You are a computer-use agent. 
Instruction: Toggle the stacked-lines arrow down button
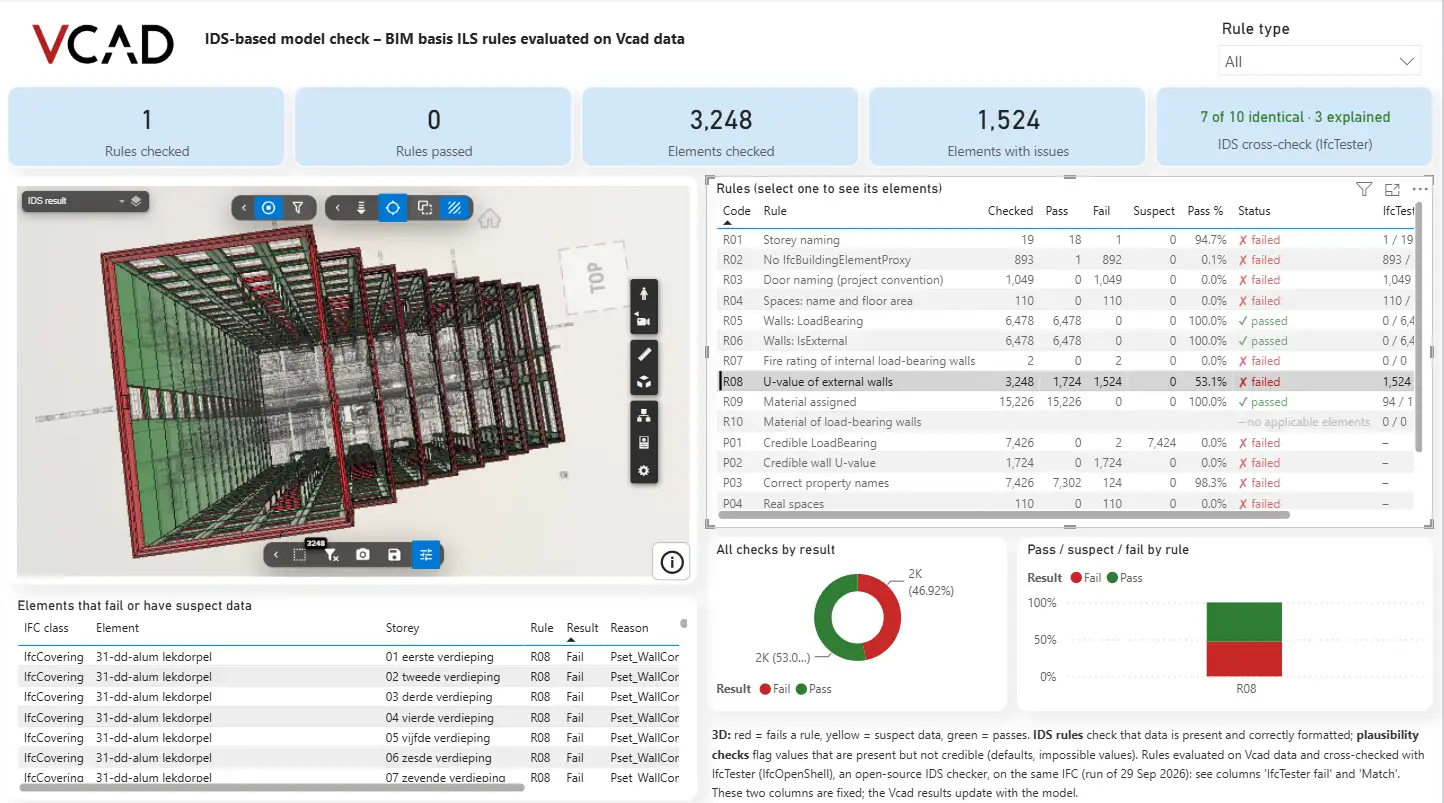click(x=362, y=208)
